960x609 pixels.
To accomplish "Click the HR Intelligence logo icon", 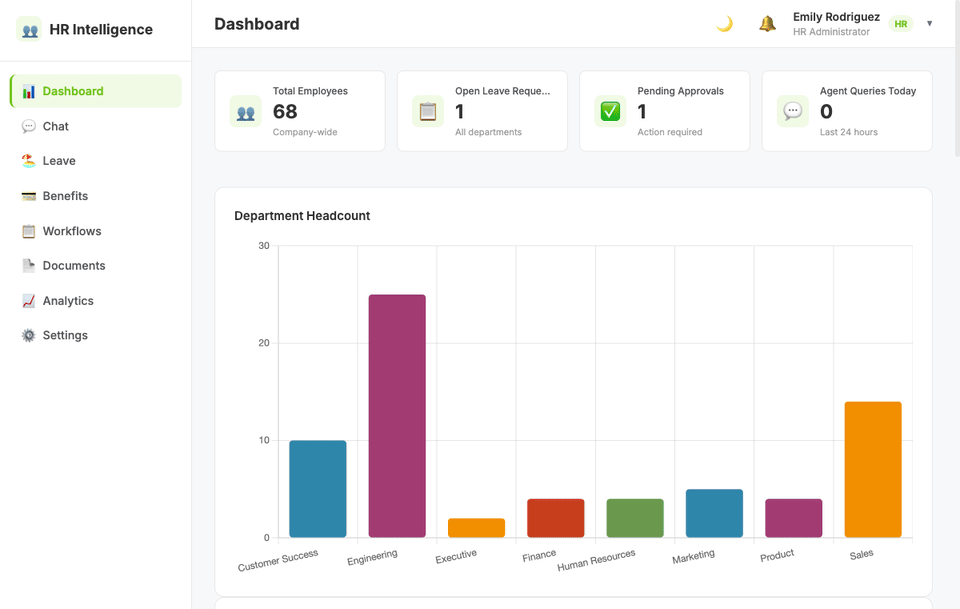I will 29,29.
